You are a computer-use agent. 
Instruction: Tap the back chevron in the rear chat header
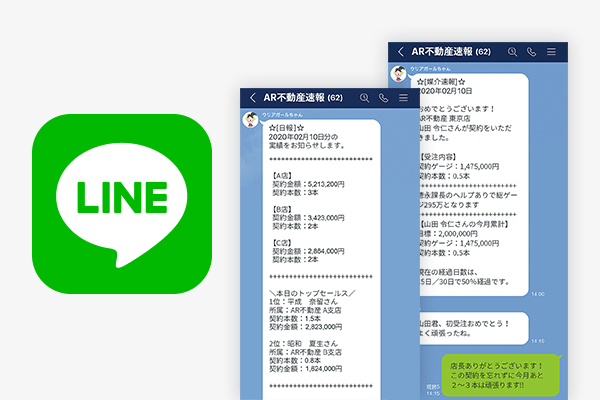(x=401, y=51)
